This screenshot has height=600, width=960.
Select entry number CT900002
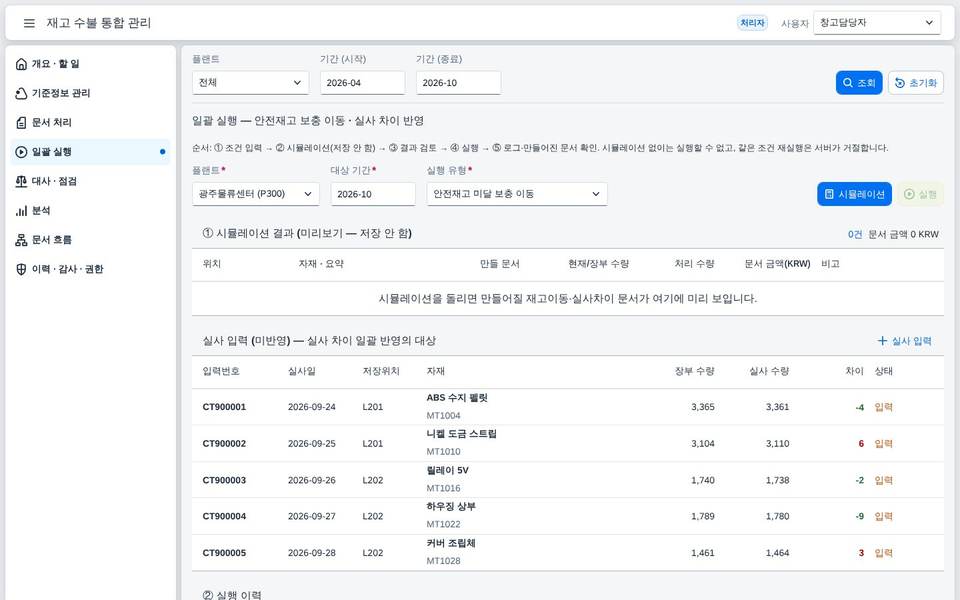pos(224,443)
